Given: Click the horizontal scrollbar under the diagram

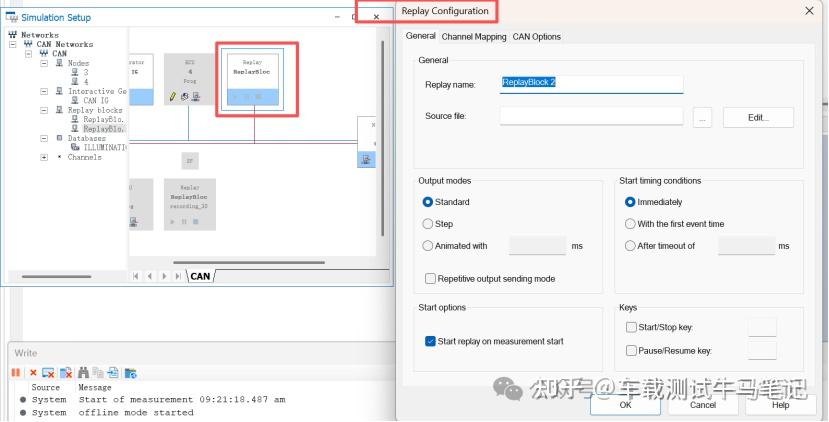Looking at the screenshot, I should point(249,262).
